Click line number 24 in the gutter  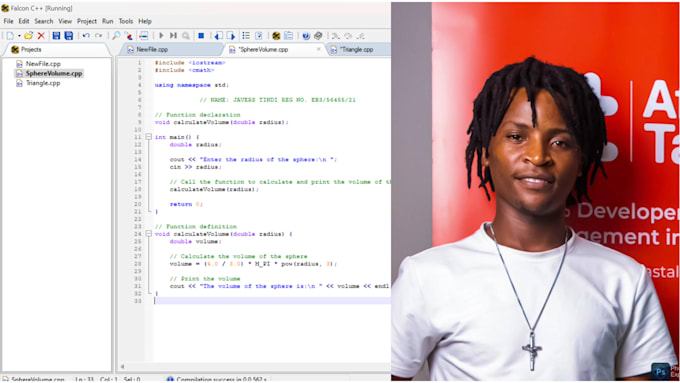[138, 234]
